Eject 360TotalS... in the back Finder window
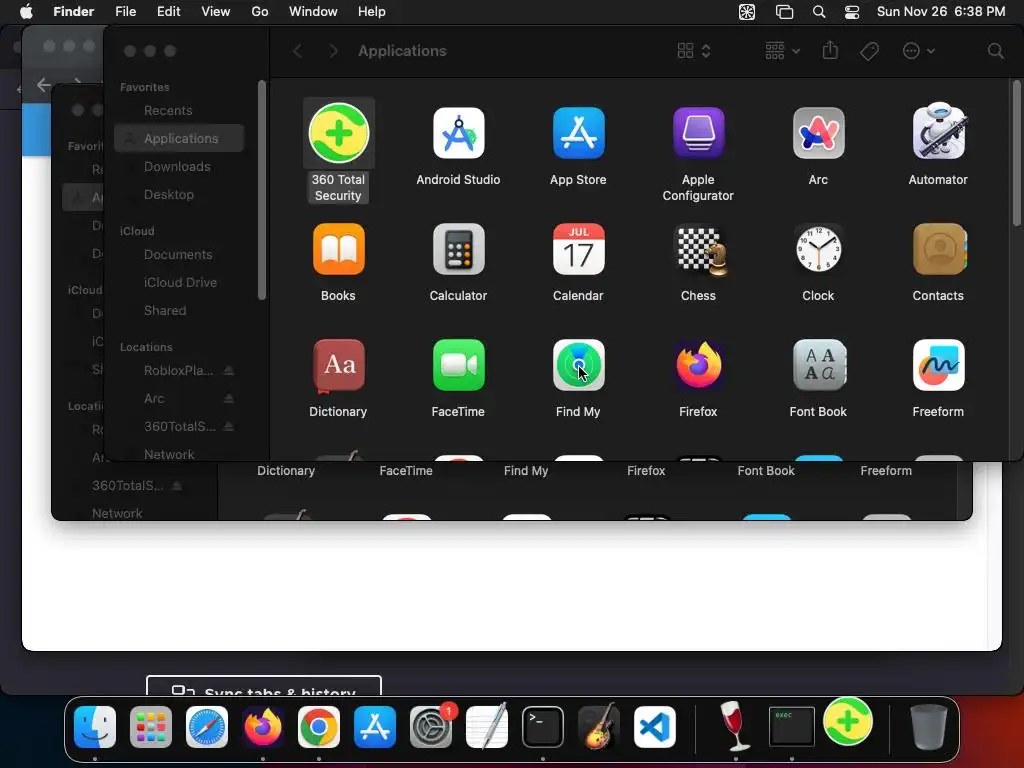The image size is (1024, 768). 176,485
